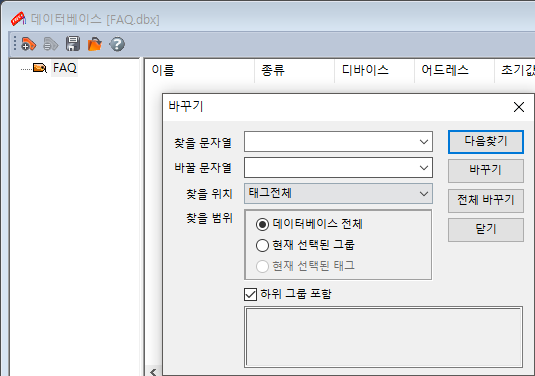Click the 이름 column header
The height and width of the screenshot is (376, 535).
[x=200, y=70]
